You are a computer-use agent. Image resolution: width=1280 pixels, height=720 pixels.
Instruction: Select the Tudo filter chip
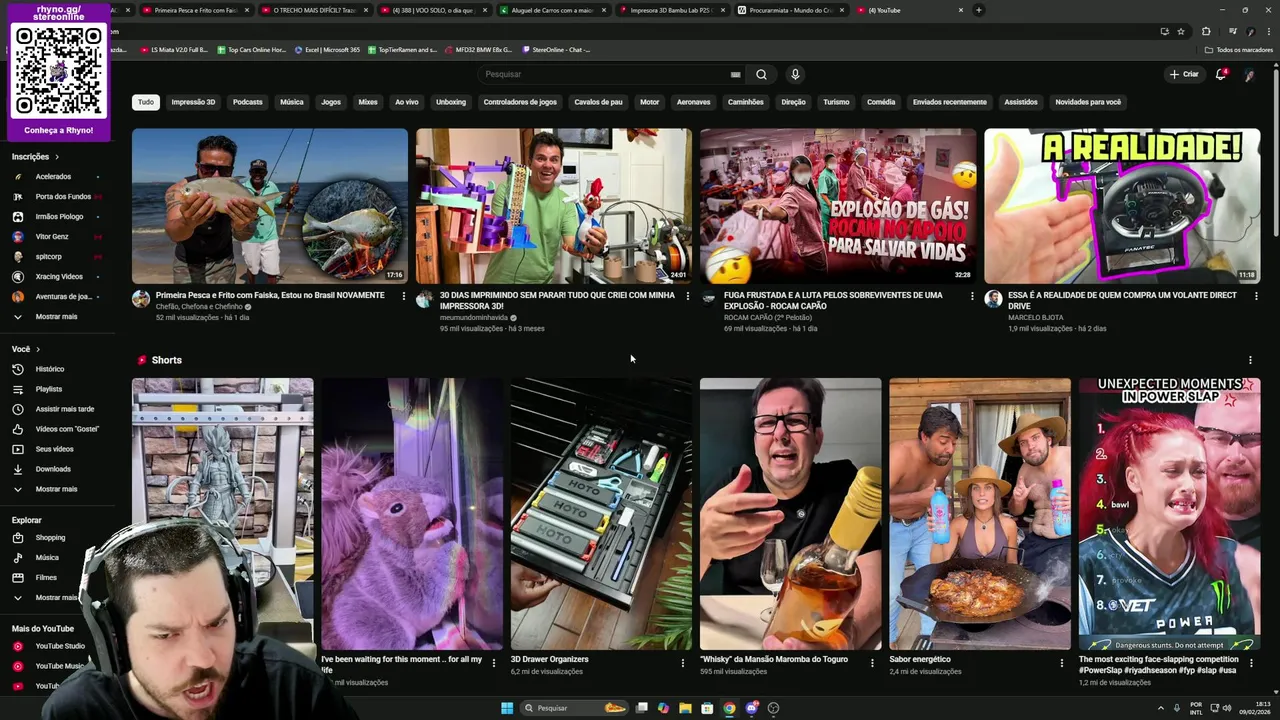tap(146, 102)
